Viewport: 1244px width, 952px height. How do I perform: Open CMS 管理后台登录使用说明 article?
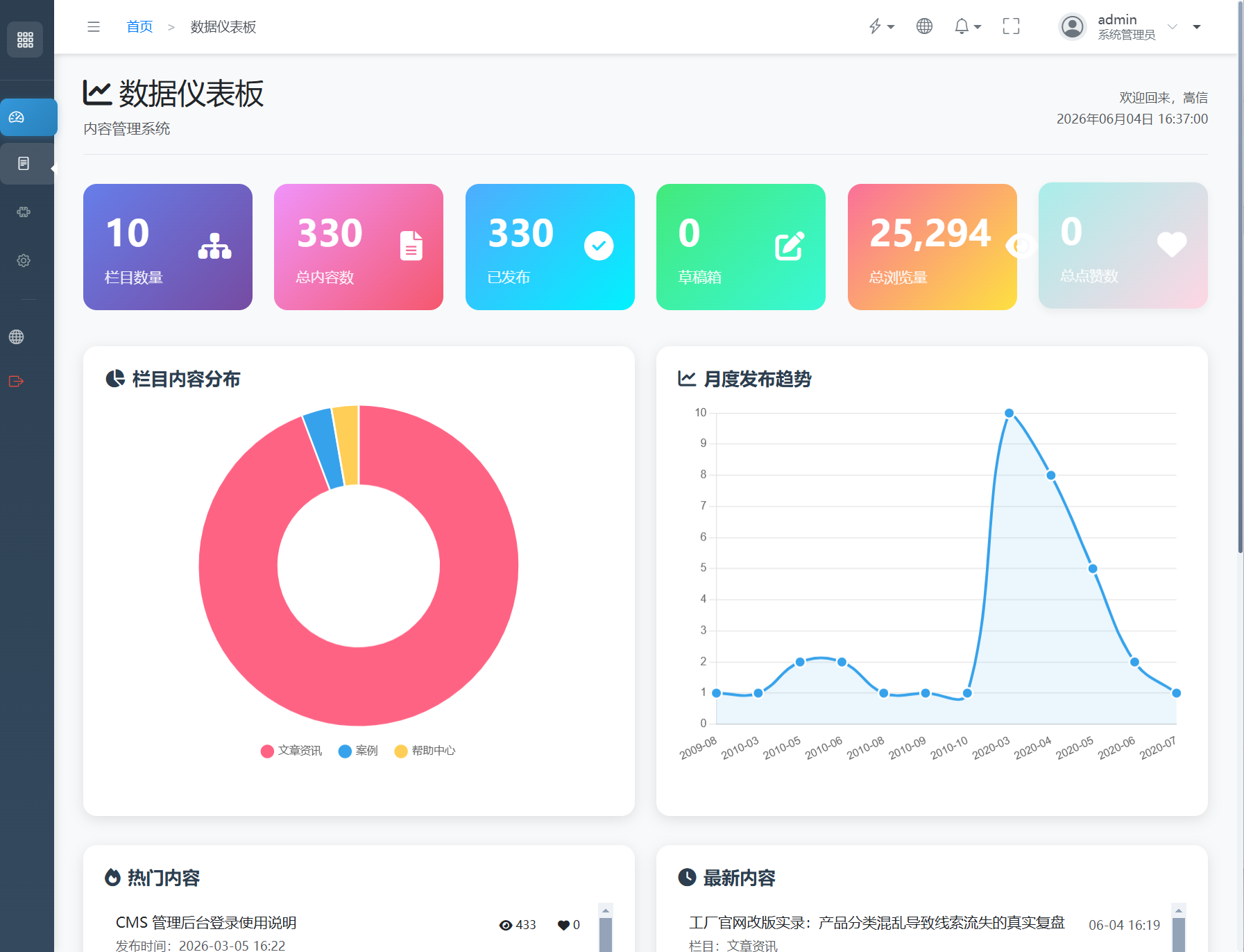206,923
